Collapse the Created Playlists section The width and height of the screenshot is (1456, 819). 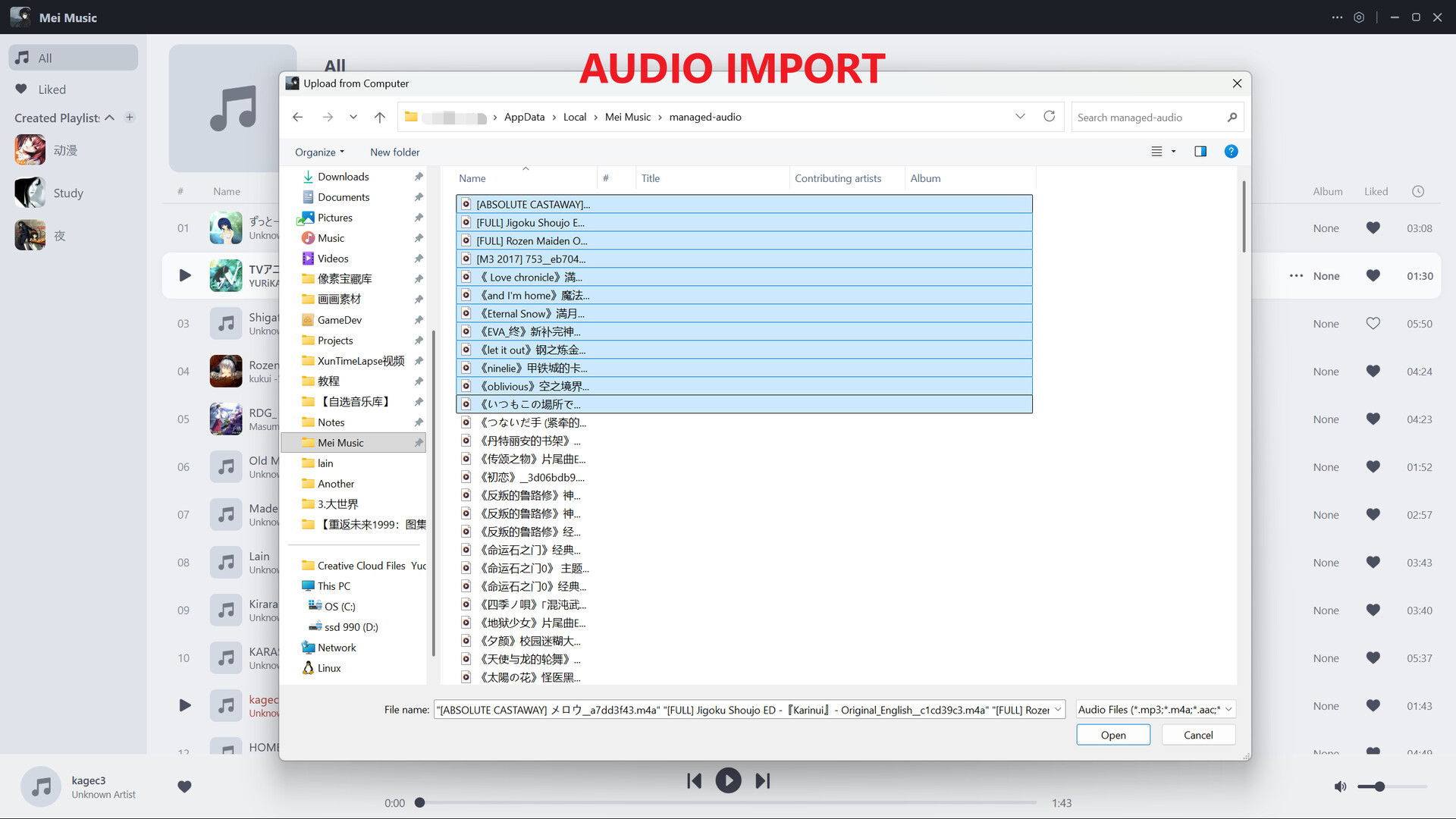tap(110, 118)
